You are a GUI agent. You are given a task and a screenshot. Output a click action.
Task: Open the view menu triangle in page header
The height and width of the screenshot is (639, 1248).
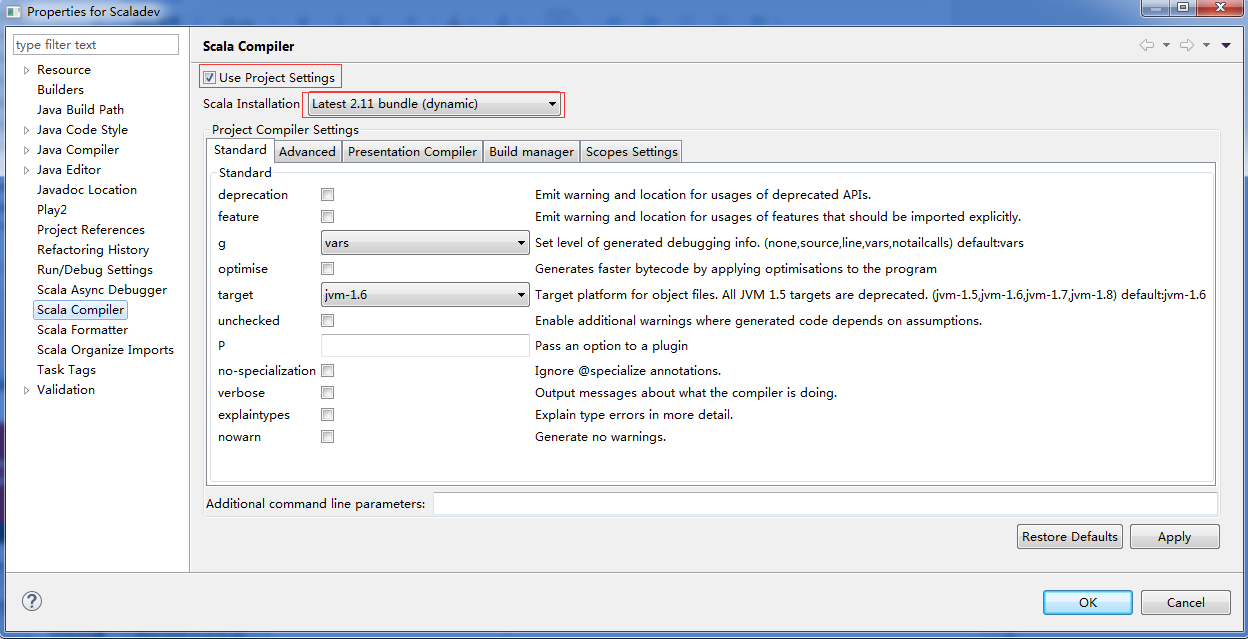point(1226,46)
